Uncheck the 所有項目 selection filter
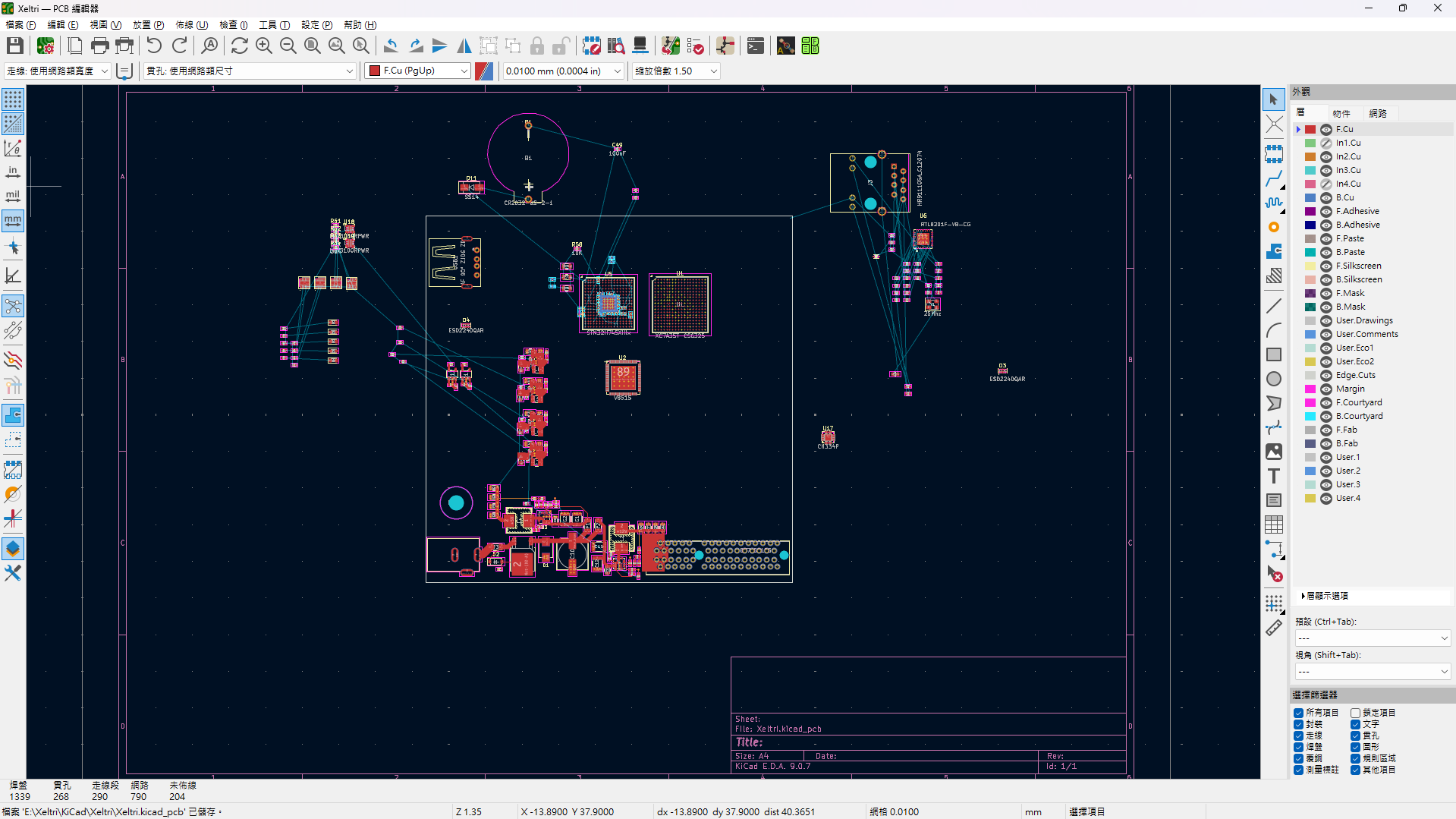The width and height of the screenshot is (1456, 819). [x=1299, y=713]
